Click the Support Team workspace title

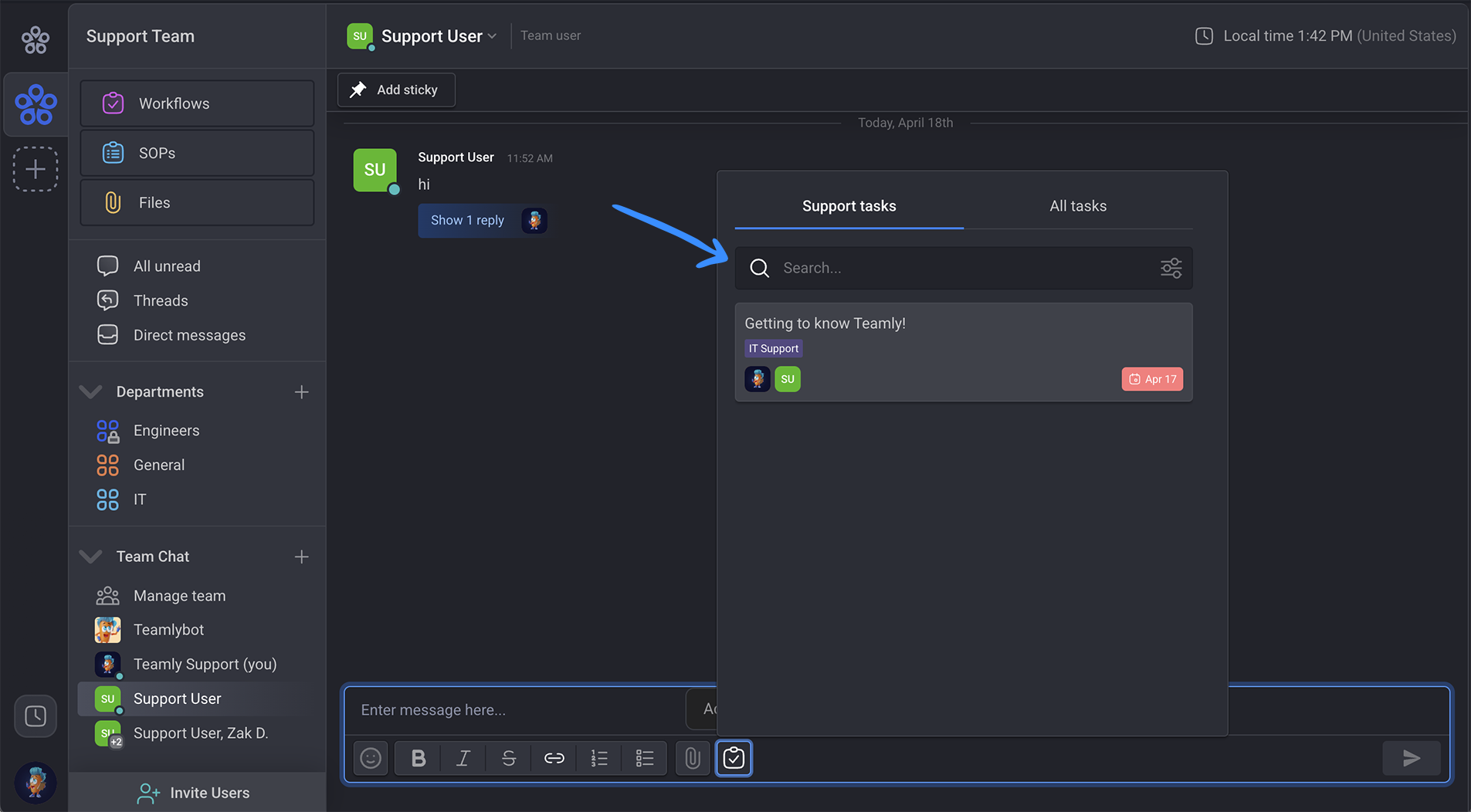141,36
